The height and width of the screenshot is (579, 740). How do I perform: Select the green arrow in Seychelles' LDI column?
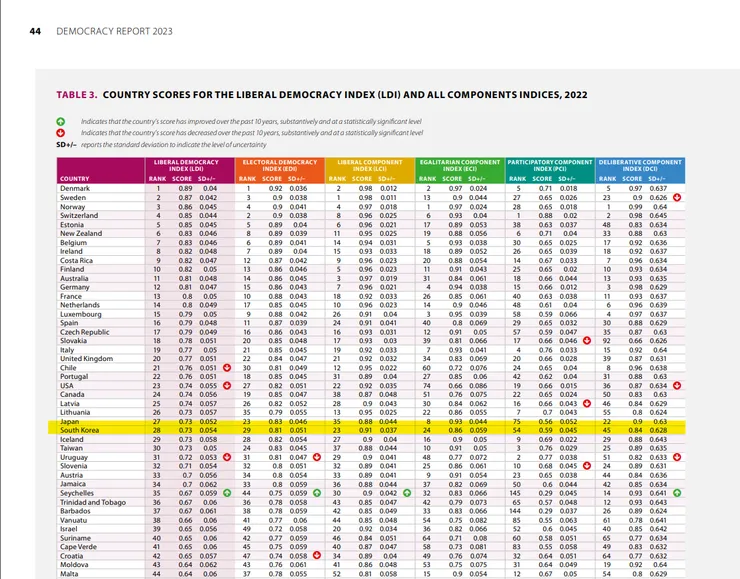227,493
